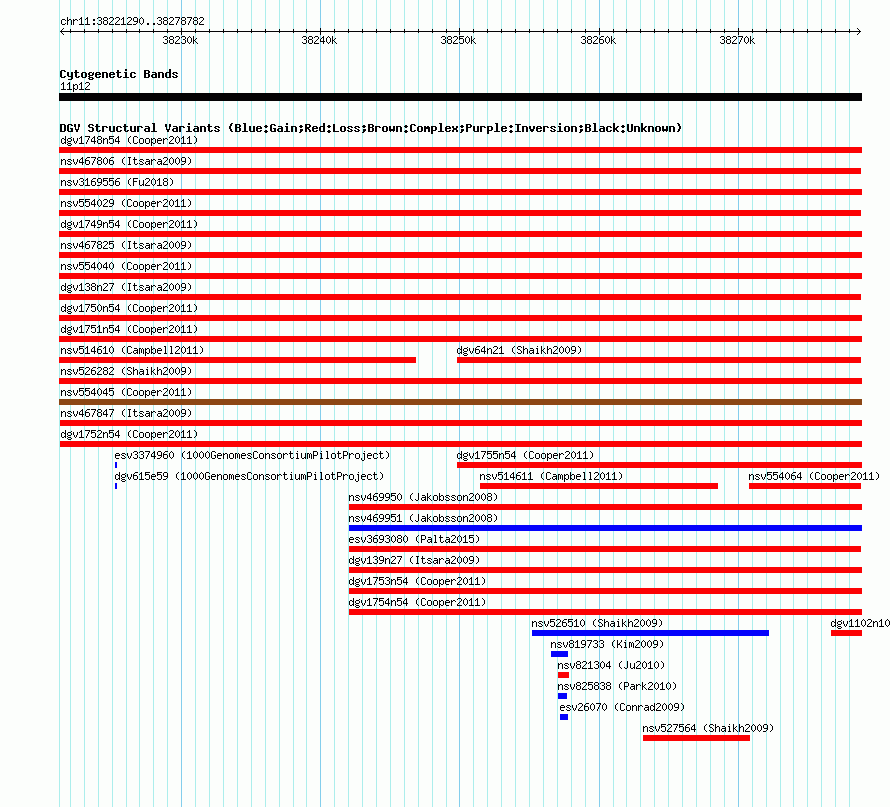Click the 38240k ruler label
890x807 pixels.
click(x=319, y=40)
